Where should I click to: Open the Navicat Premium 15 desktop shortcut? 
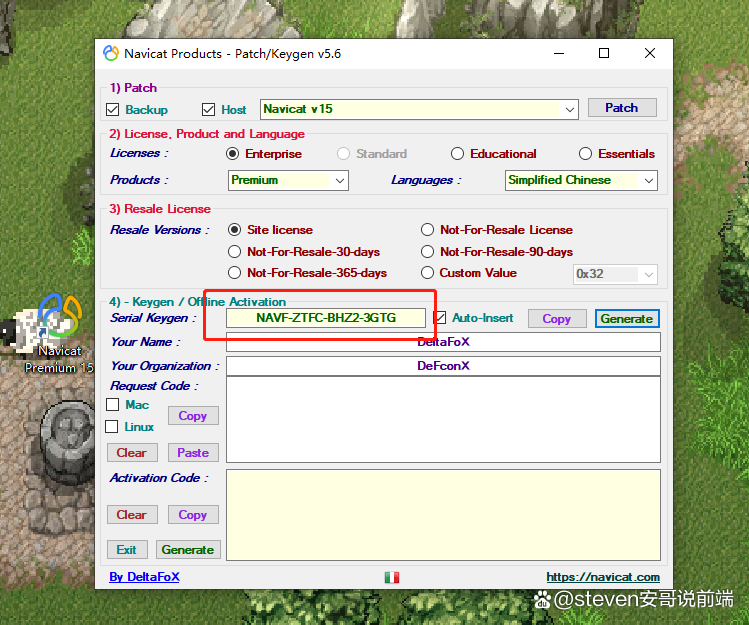pos(57,320)
